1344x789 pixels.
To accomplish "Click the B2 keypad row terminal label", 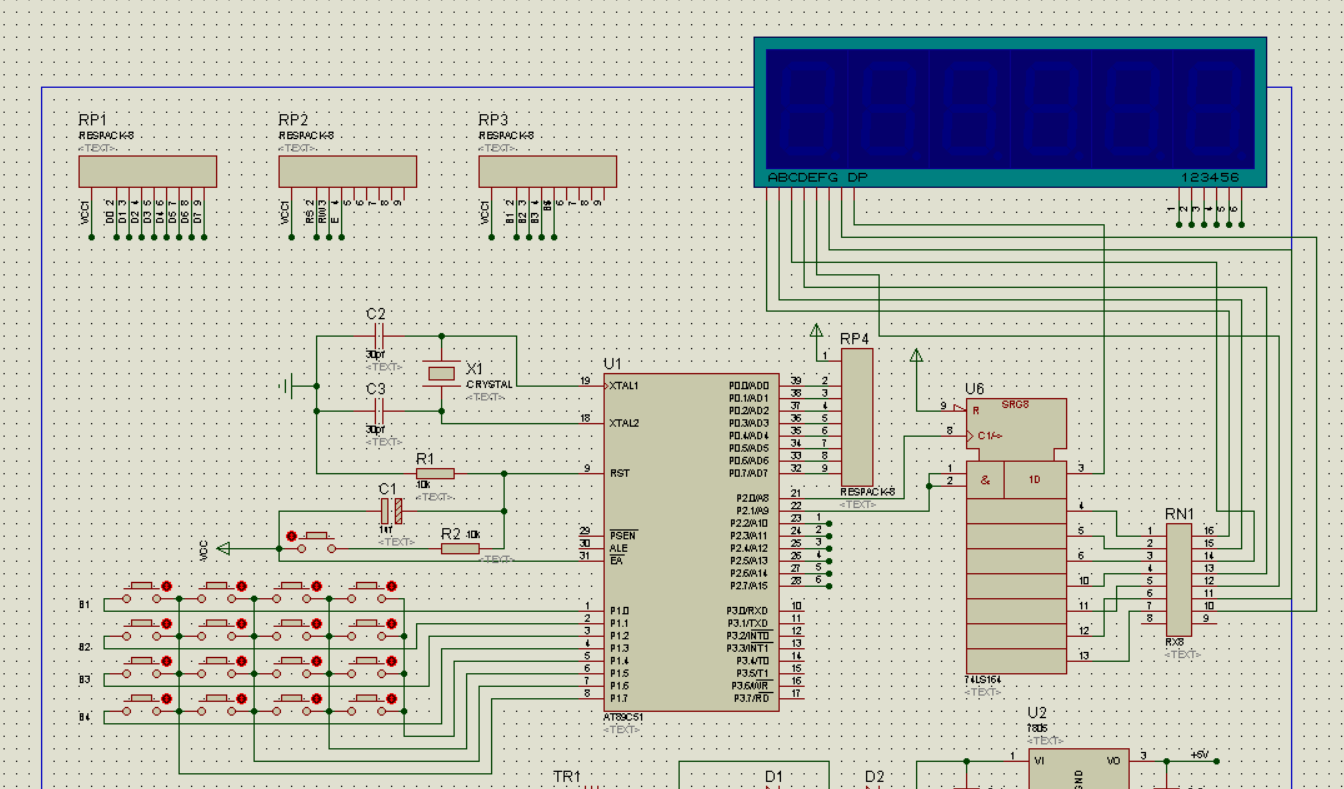I will click(x=85, y=648).
